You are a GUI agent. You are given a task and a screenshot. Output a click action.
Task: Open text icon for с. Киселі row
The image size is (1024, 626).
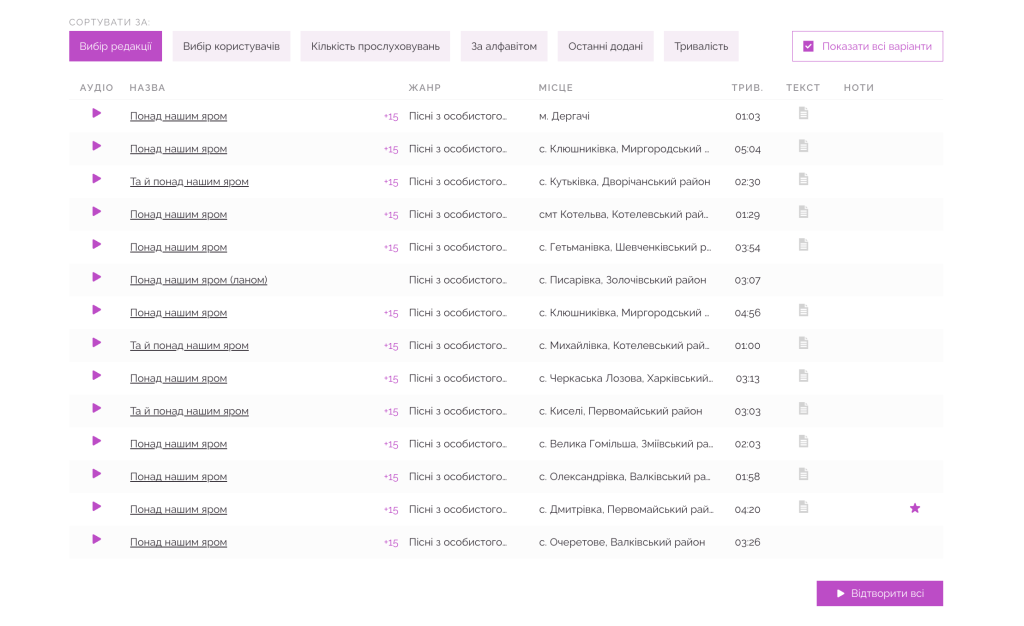[803, 409]
